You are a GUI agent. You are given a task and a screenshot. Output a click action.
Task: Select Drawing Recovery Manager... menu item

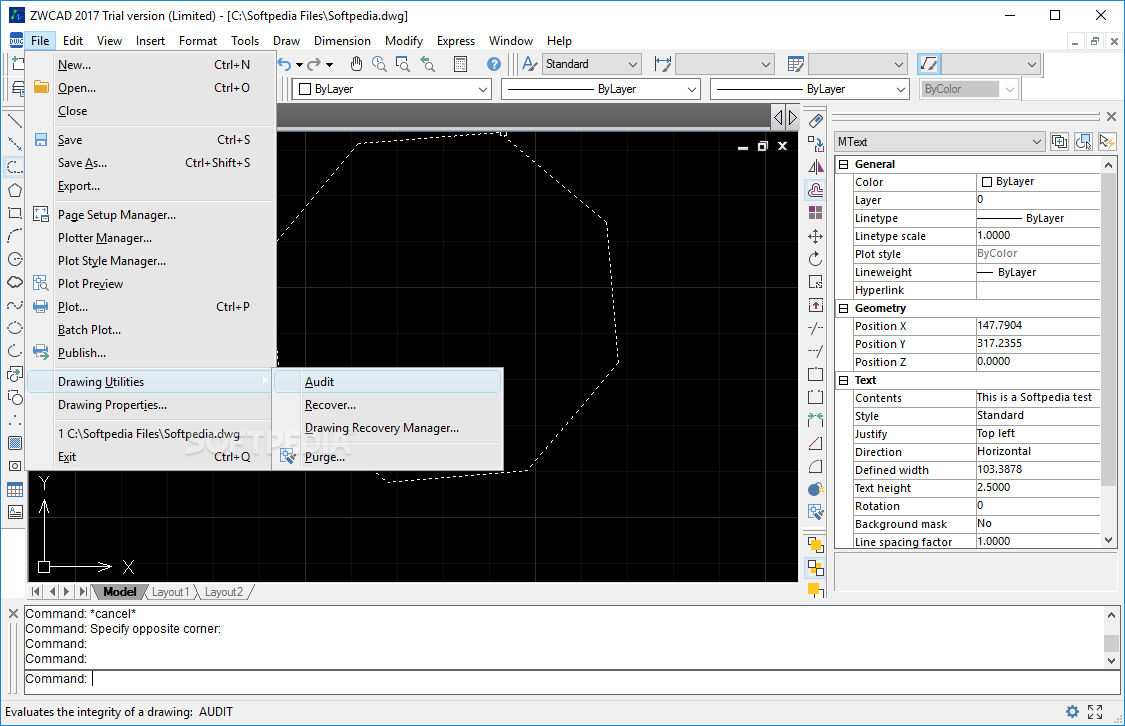point(387,428)
